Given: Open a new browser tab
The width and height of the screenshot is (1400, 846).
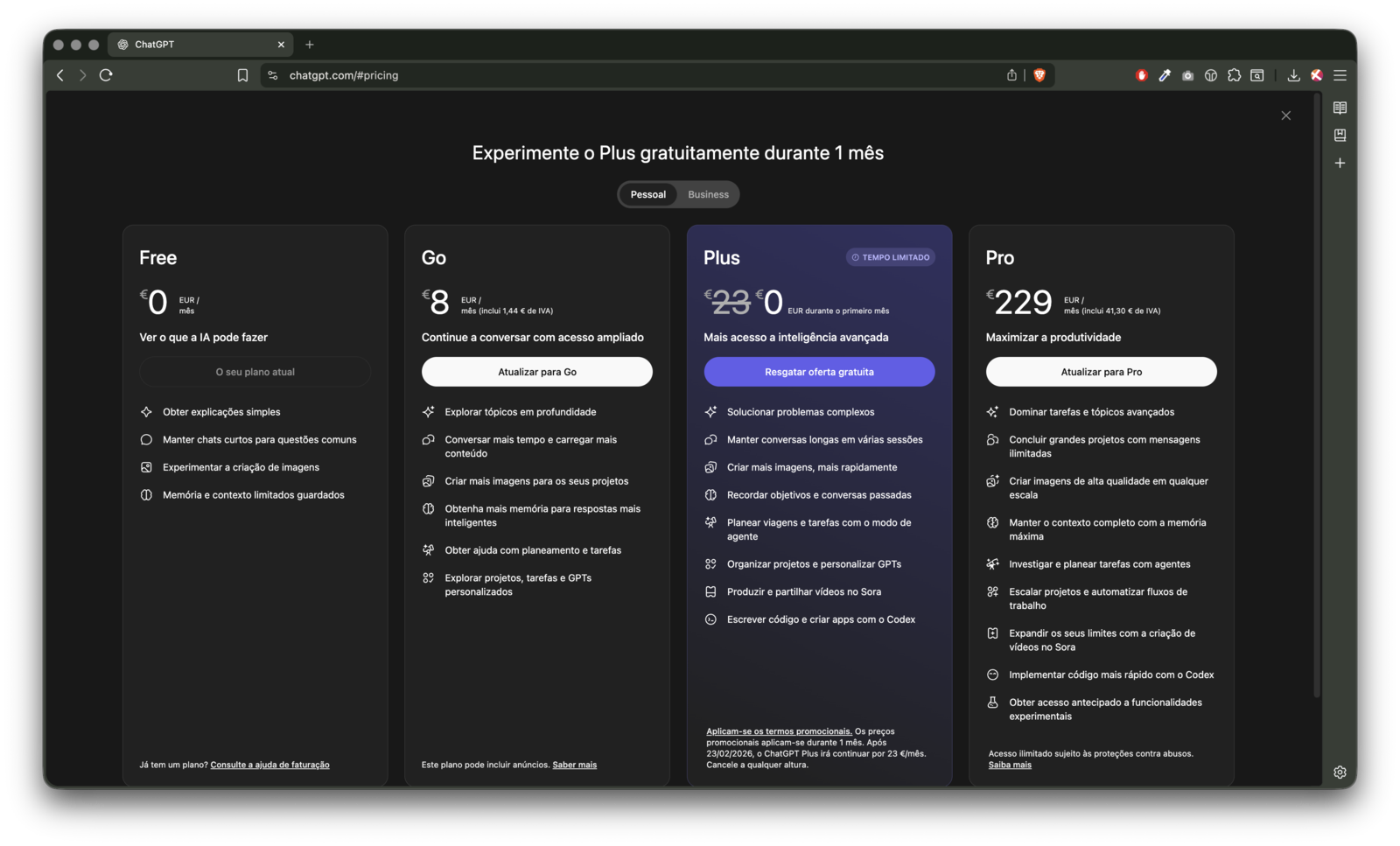Looking at the screenshot, I should (309, 45).
